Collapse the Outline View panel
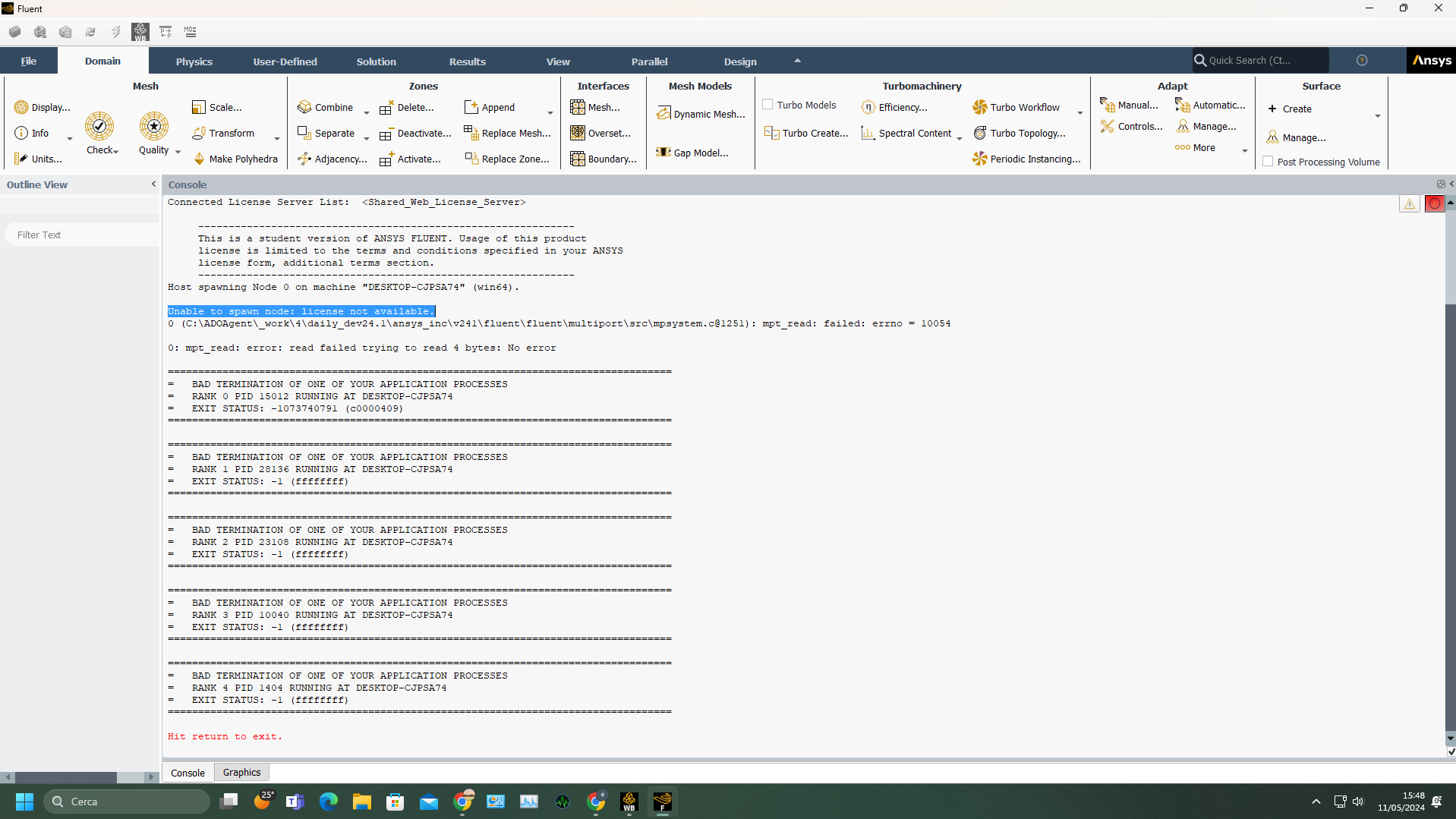Screen dimensions: 1456x819 point(153,184)
